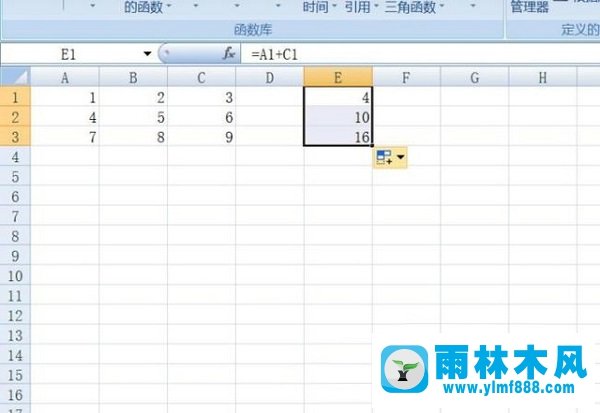The image size is (600, 413).
Task: Select row 5 header
Action: click(x=15, y=177)
